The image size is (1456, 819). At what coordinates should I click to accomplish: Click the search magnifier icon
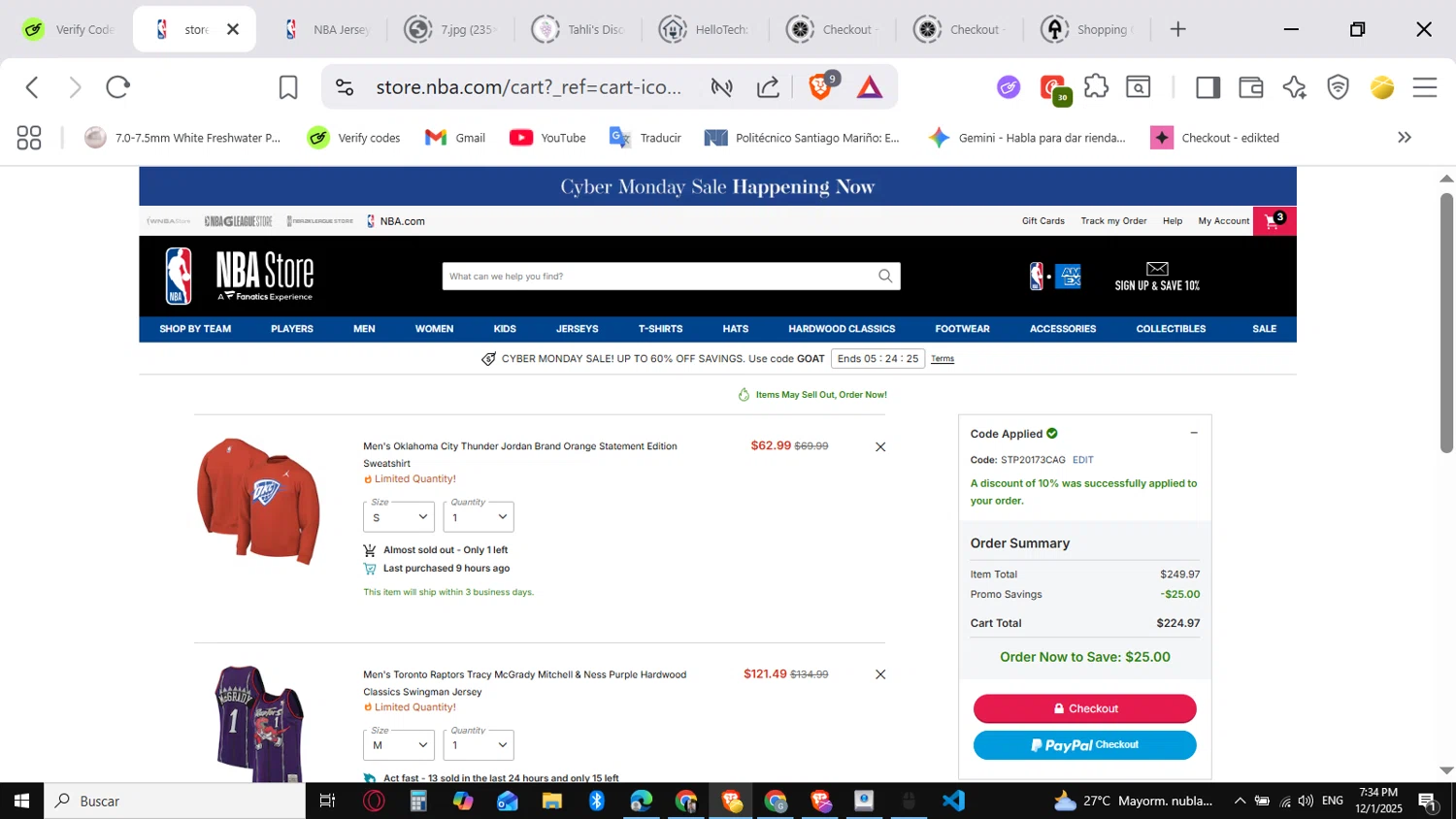(x=885, y=276)
